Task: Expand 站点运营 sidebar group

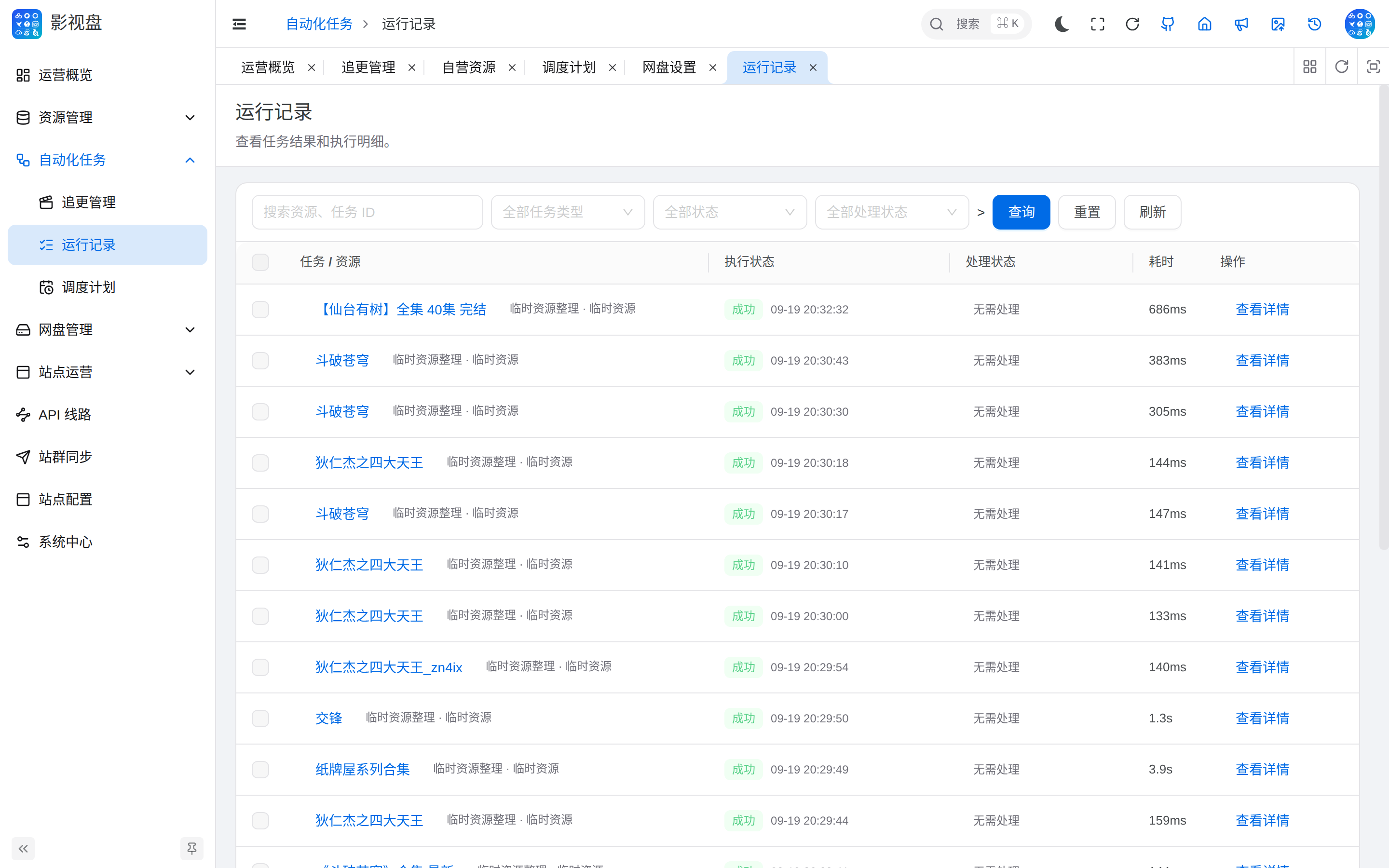Action: click(108, 372)
